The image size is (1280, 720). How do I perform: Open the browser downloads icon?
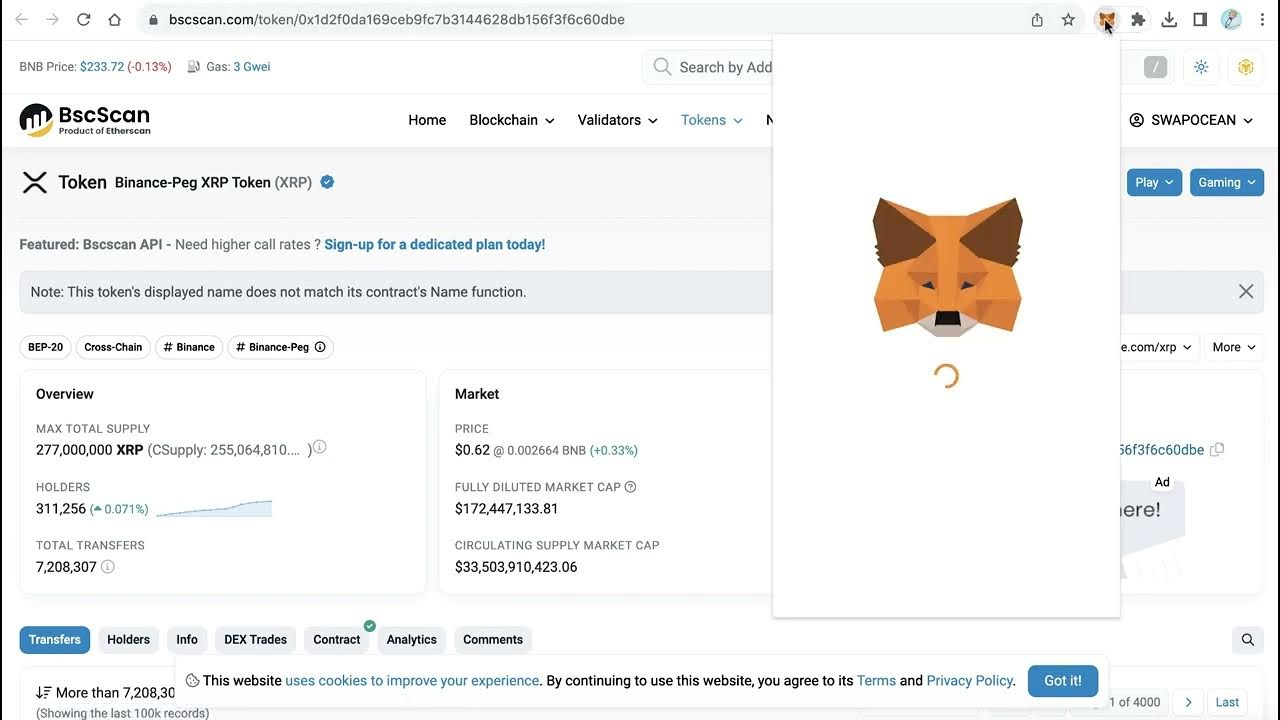pos(1169,19)
